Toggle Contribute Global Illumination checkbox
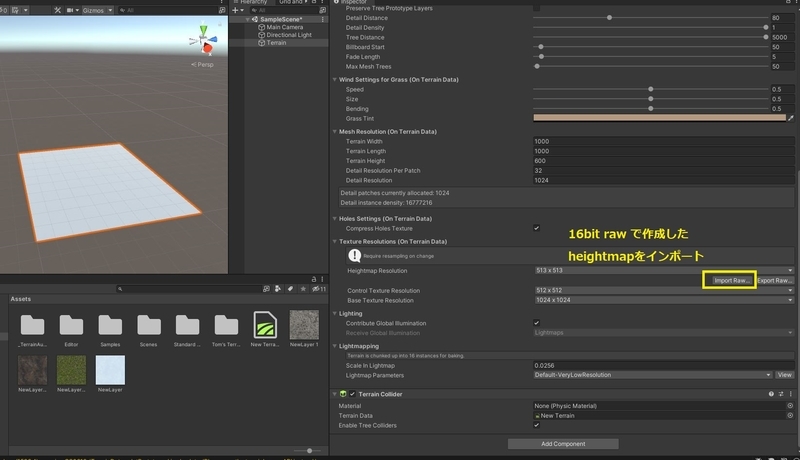 pos(536,323)
